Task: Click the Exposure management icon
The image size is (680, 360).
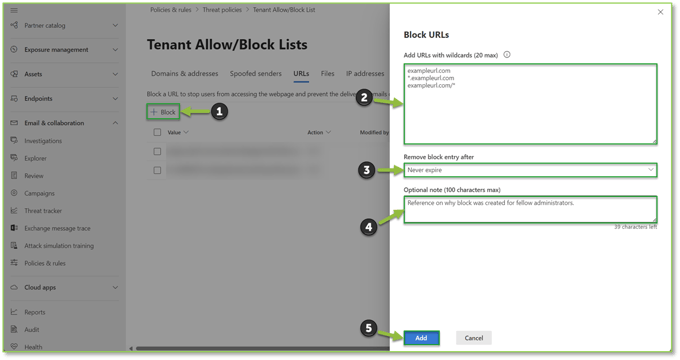Action: pyautogui.click(x=14, y=49)
